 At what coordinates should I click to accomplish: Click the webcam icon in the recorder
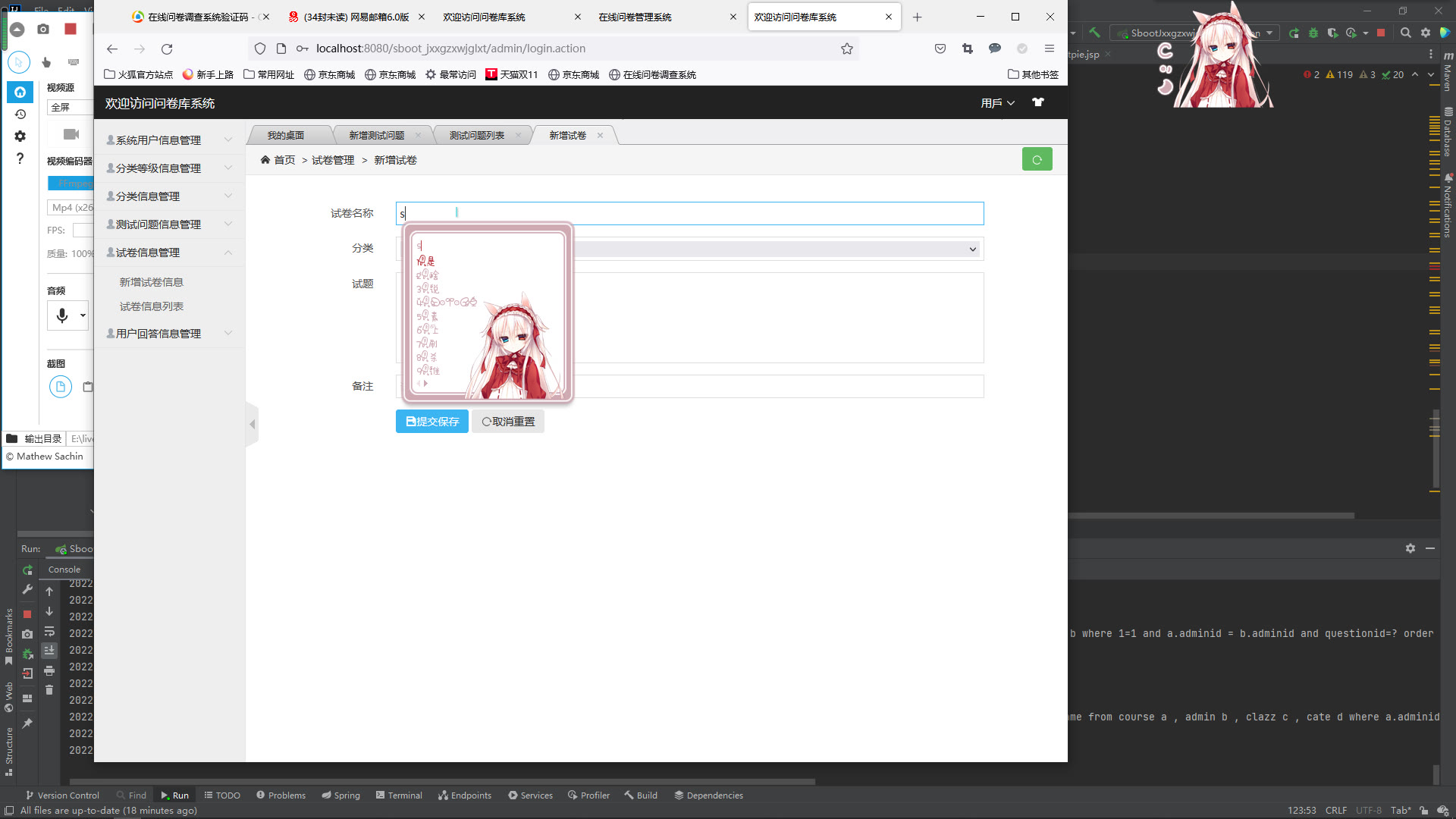(71, 134)
